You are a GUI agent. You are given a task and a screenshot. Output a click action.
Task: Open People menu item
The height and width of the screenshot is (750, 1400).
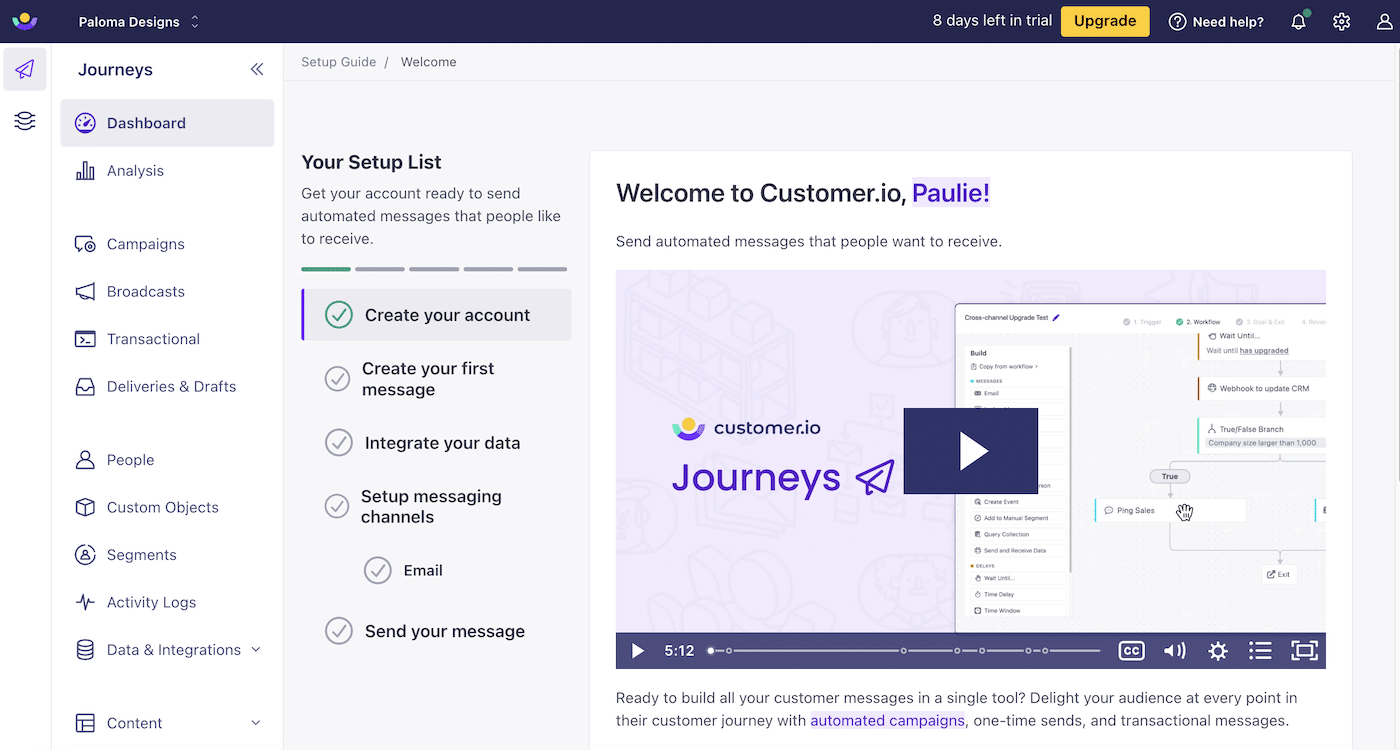[167, 460]
